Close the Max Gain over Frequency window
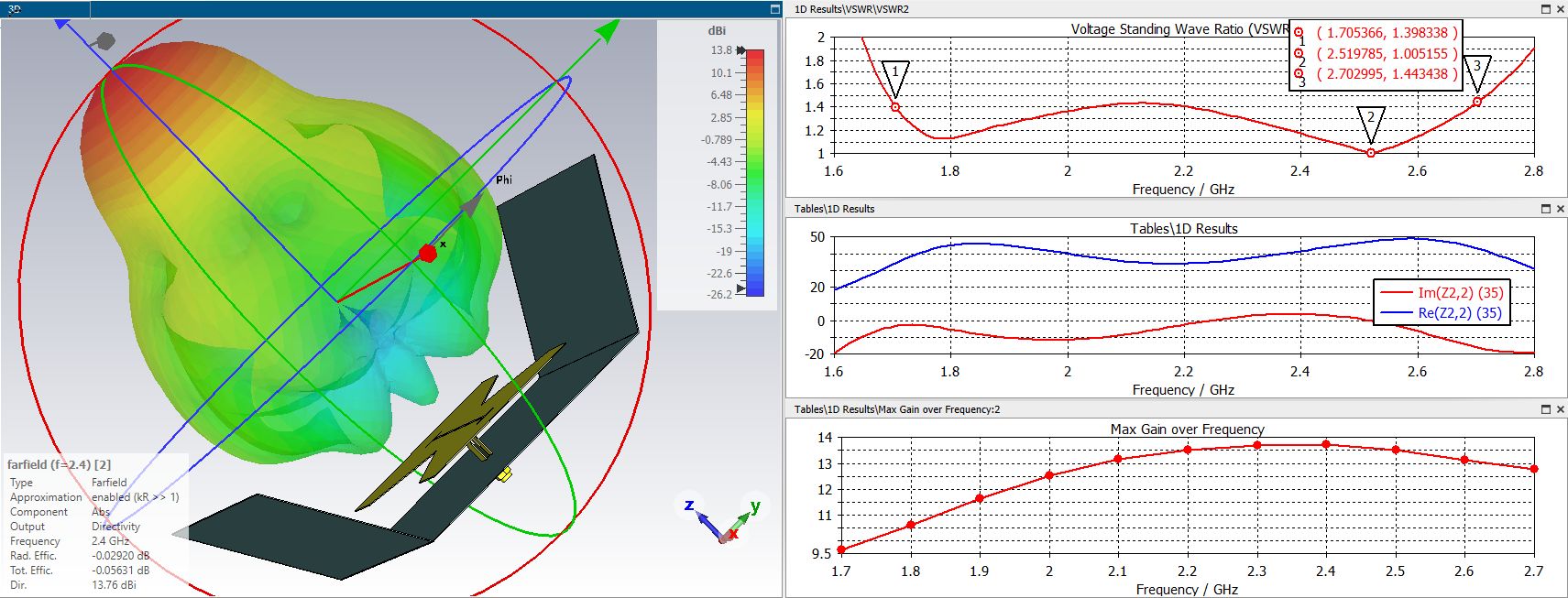Viewport: 1568px width, 598px height. 1561,409
